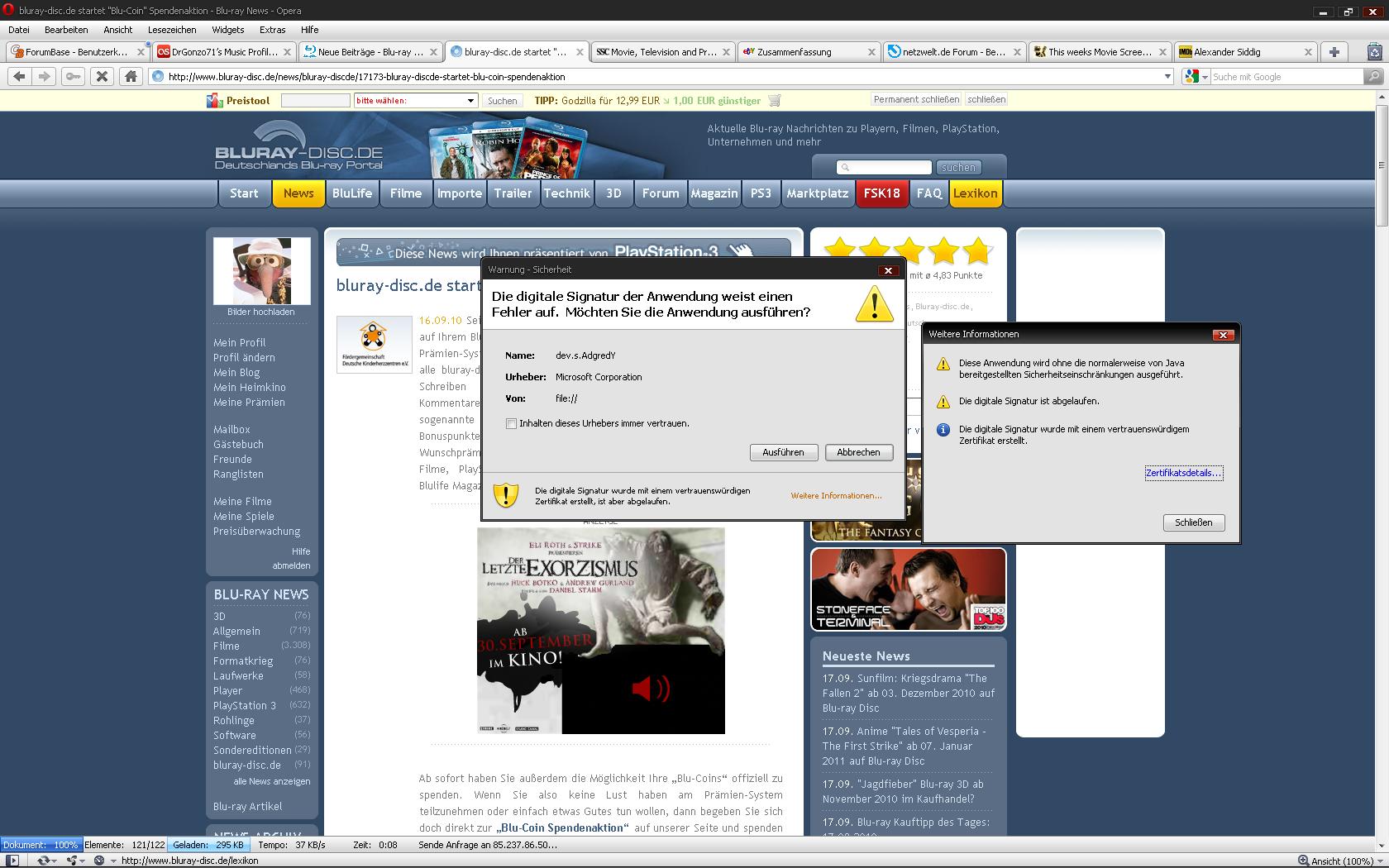Screen dimensions: 1389x868
Task: Click the Forward arrow button
Action: click(x=45, y=76)
